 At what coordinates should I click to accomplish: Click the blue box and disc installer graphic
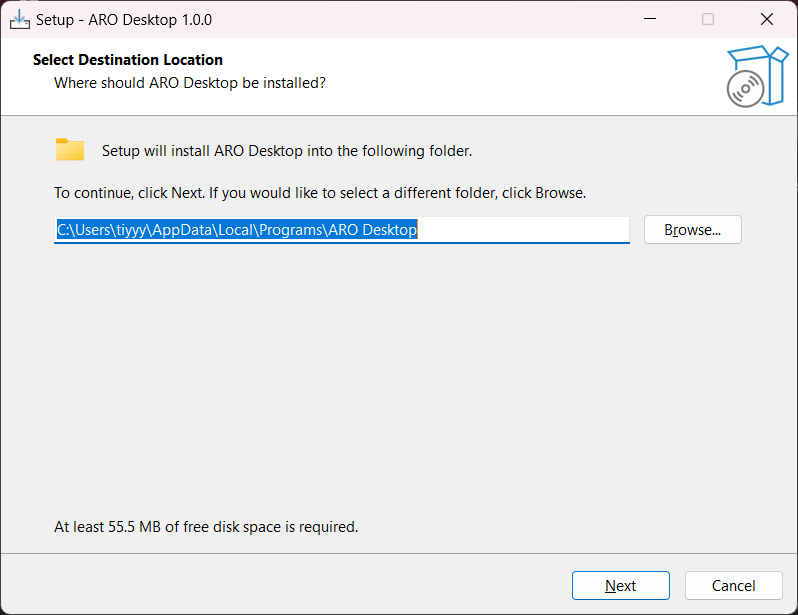[x=757, y=76]
